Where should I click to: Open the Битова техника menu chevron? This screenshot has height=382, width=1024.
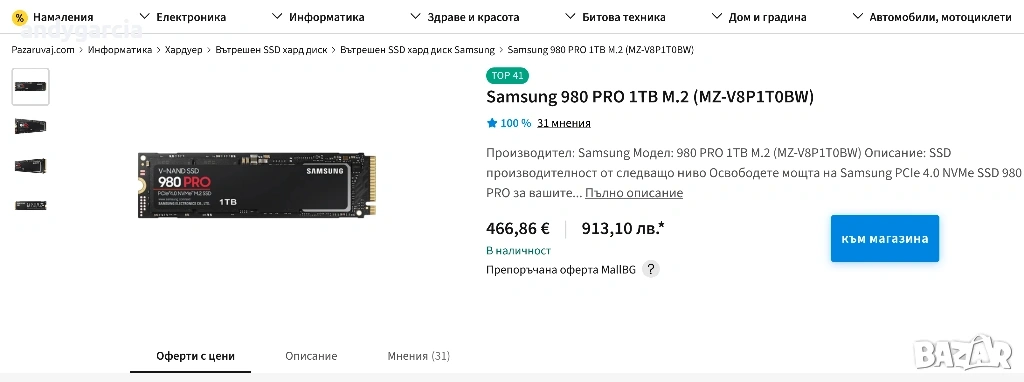pyautogui.click(x=570, y=16)
